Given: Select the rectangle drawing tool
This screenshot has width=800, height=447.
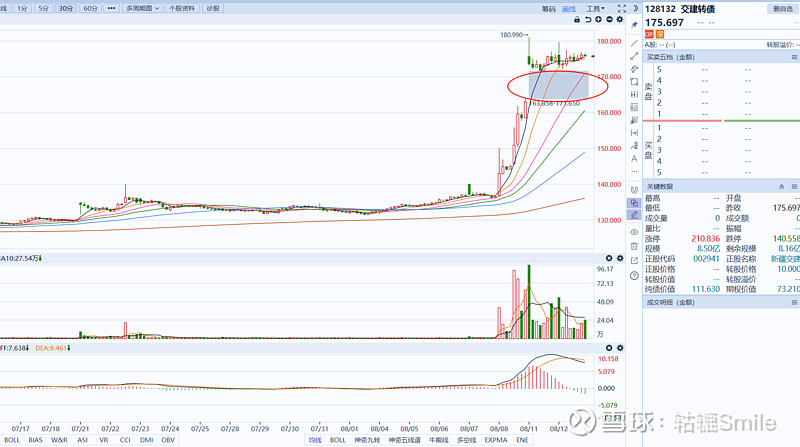Looking at the screenshot, I should (x=634, y=82).
